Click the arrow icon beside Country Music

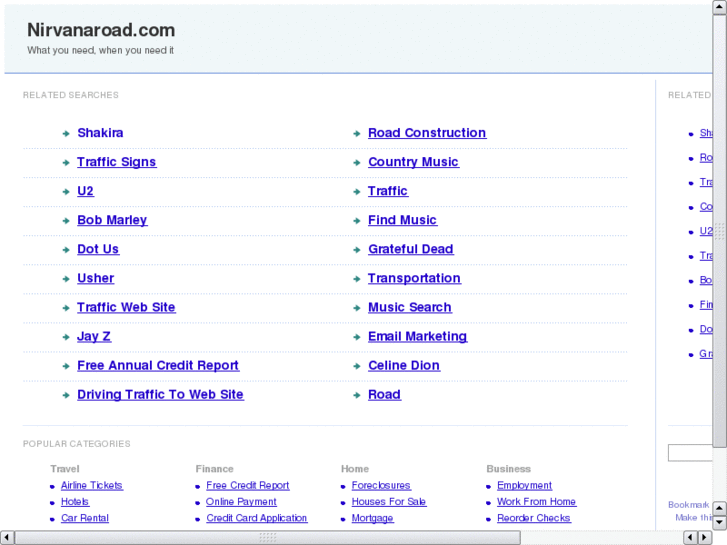coord(357,163)
